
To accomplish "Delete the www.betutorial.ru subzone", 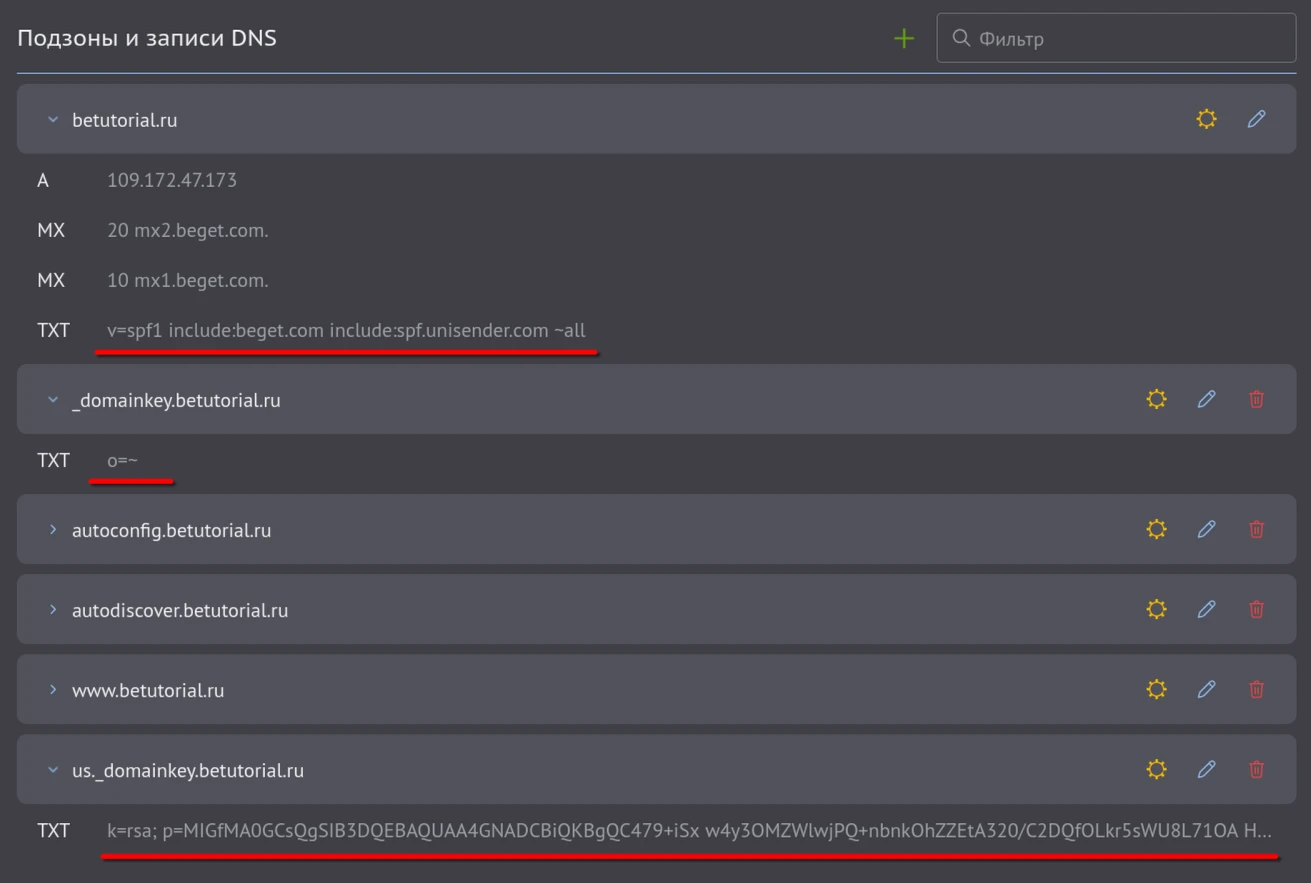I will click(1256, 689).
